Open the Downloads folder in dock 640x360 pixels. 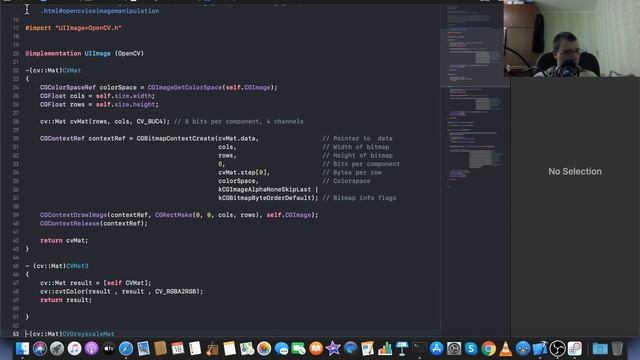click(x=600, y=349)
